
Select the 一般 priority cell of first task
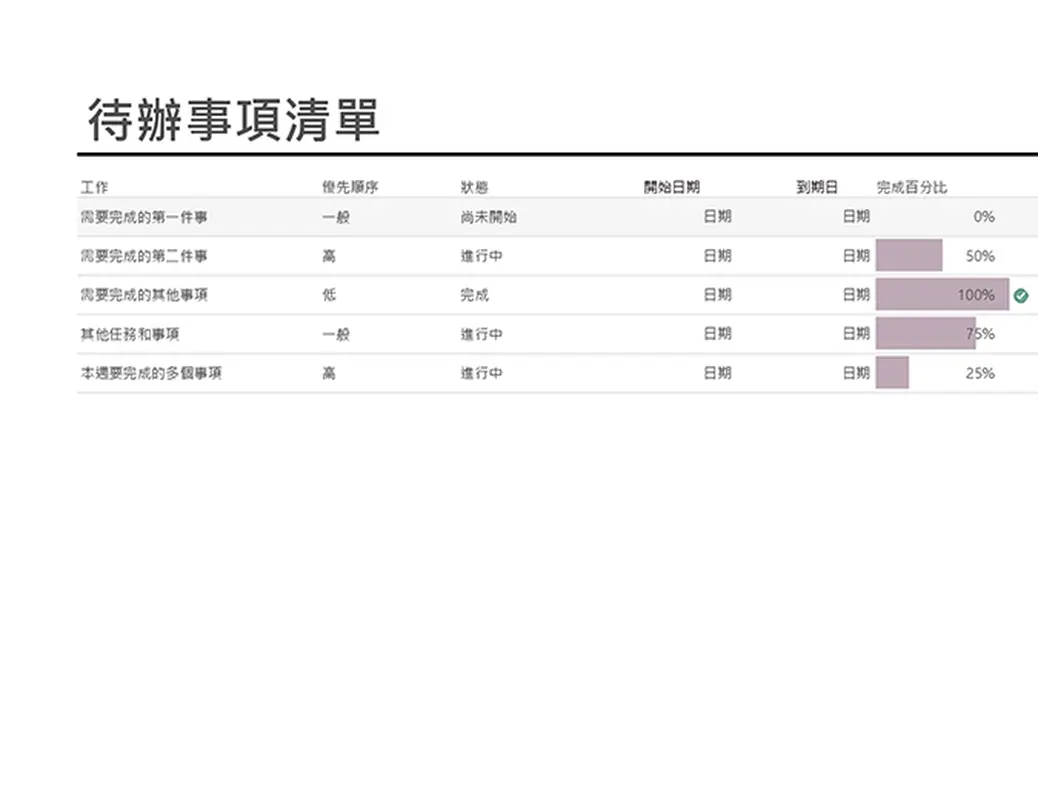pos(335,216)
